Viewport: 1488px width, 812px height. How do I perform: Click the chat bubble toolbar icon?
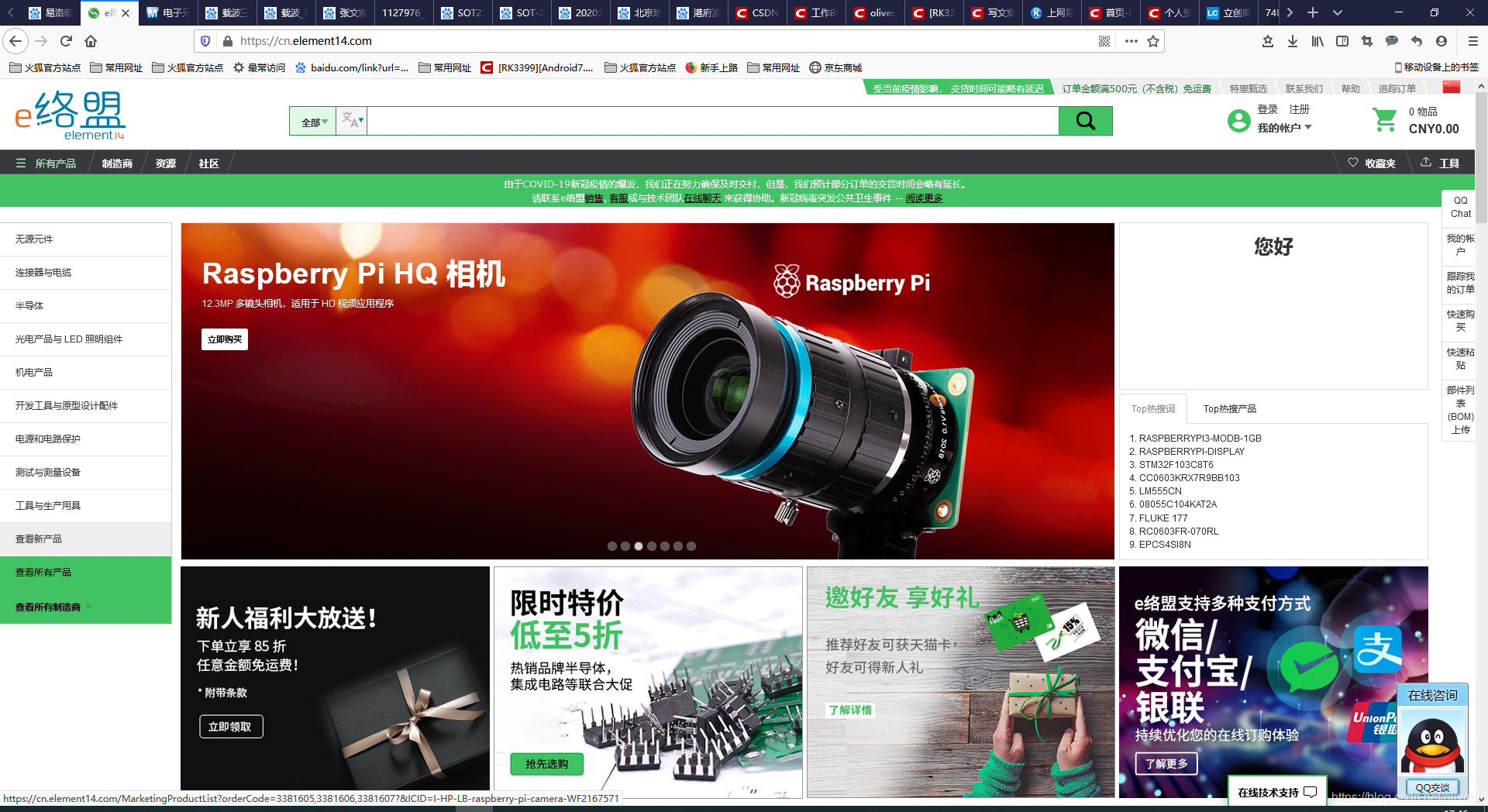tap(1392, 41)
